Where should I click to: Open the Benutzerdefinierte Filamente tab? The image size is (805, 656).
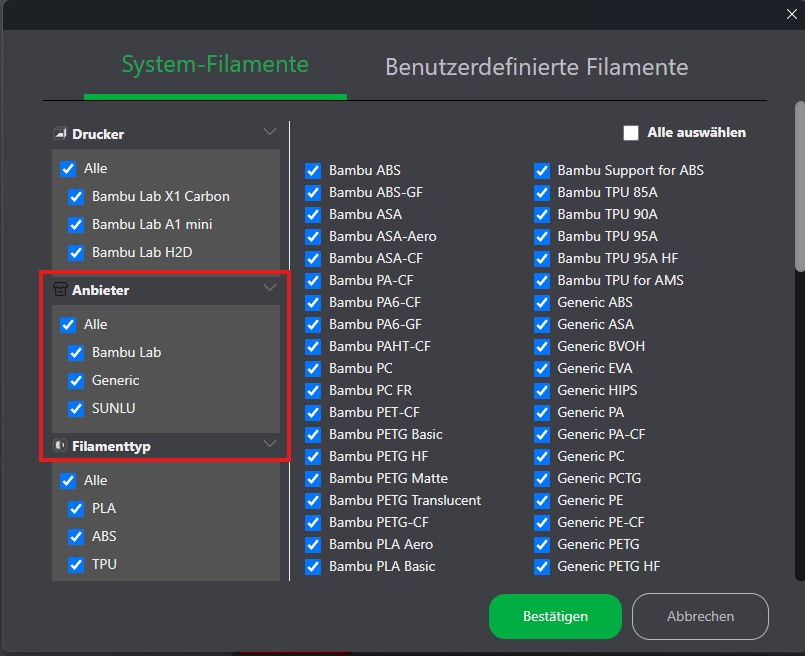(536, 67)
